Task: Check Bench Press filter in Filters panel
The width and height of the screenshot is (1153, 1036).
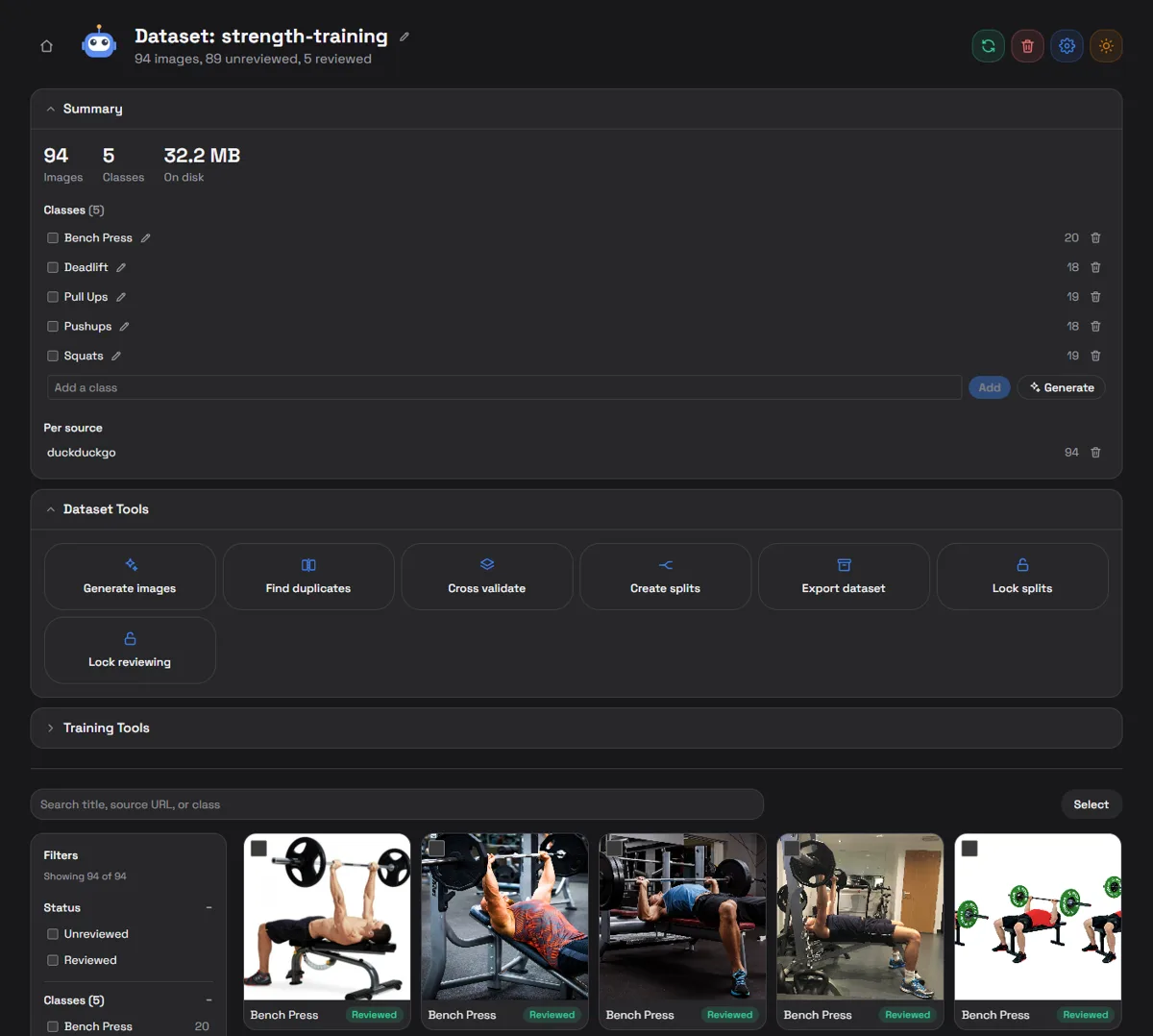Action: [x=53, y=1026]
